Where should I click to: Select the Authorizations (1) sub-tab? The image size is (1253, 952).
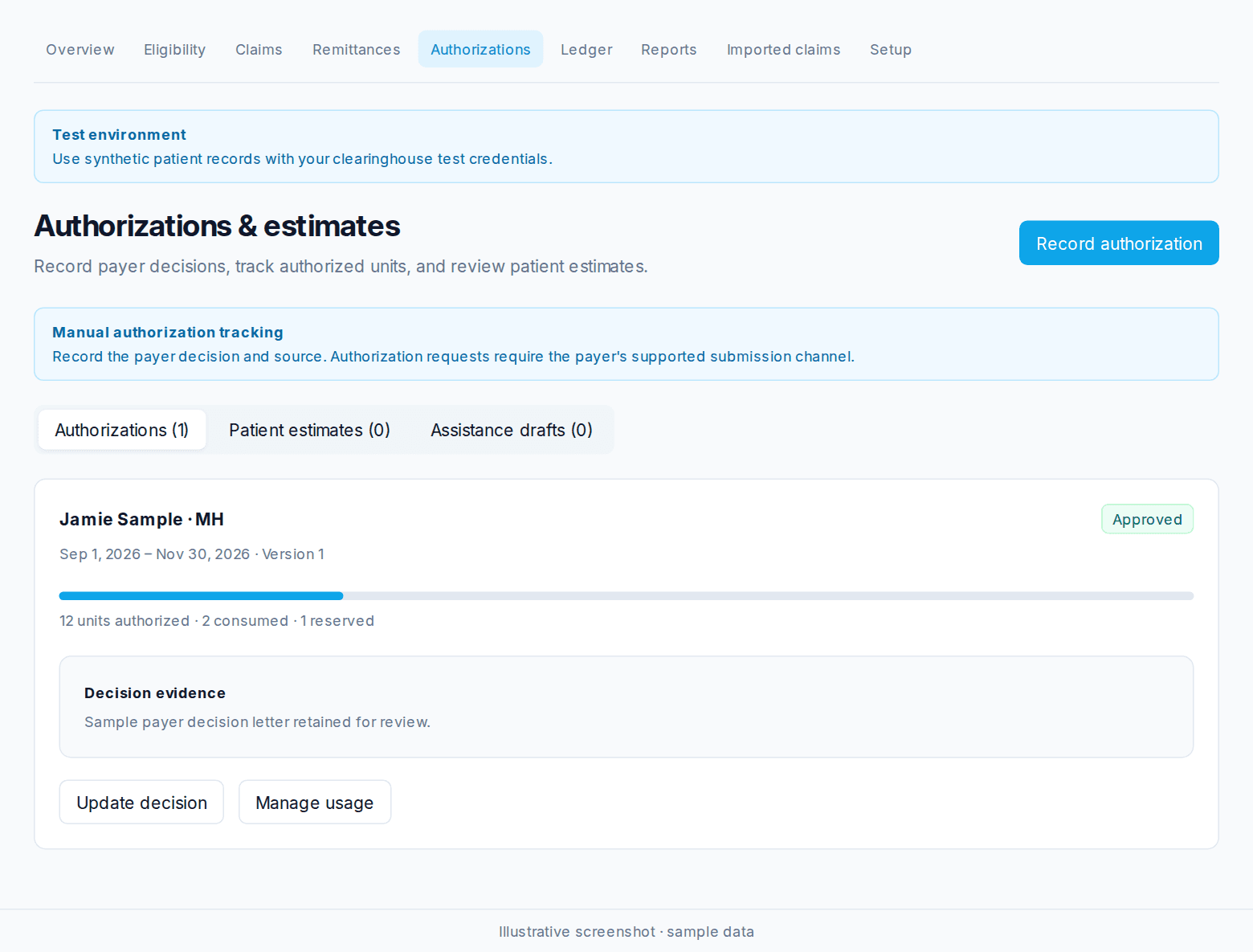point(122,430)
